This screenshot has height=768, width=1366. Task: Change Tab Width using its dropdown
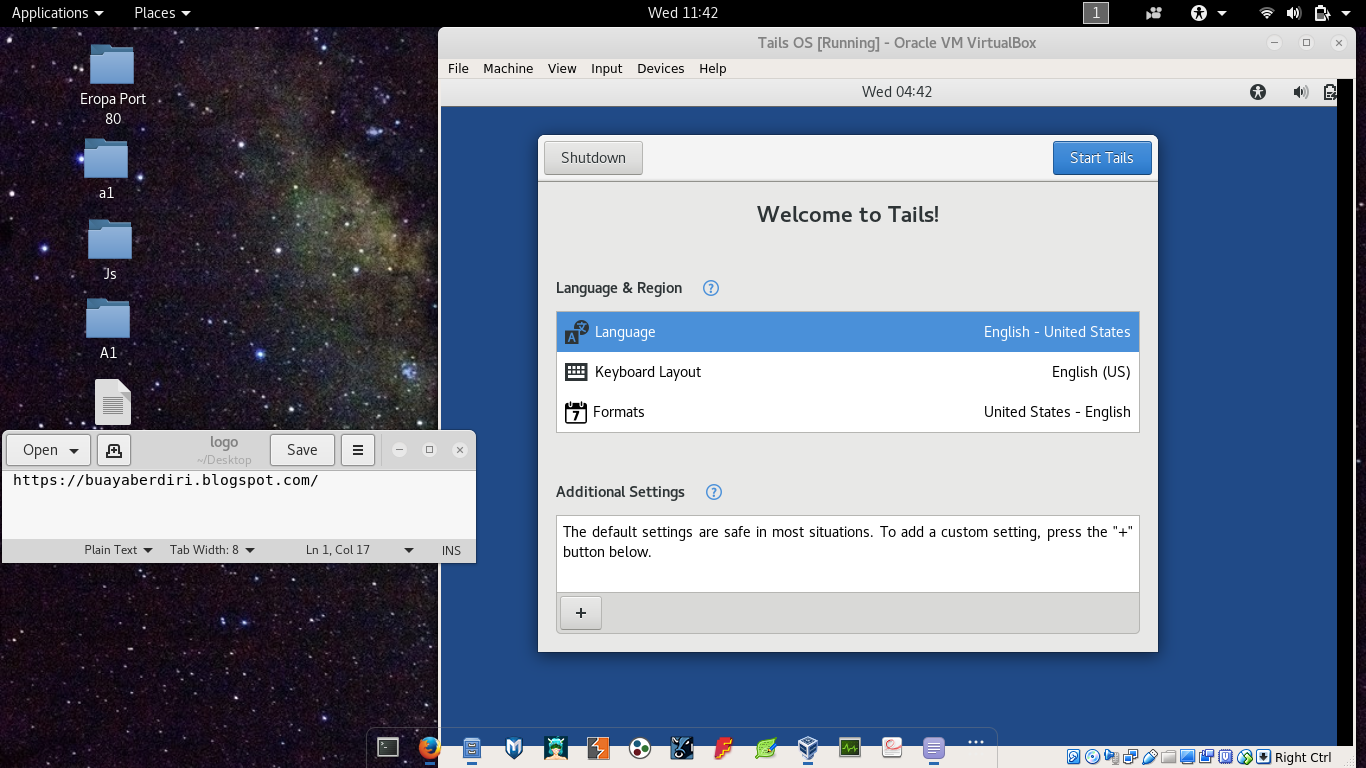[x=212, y=550]
